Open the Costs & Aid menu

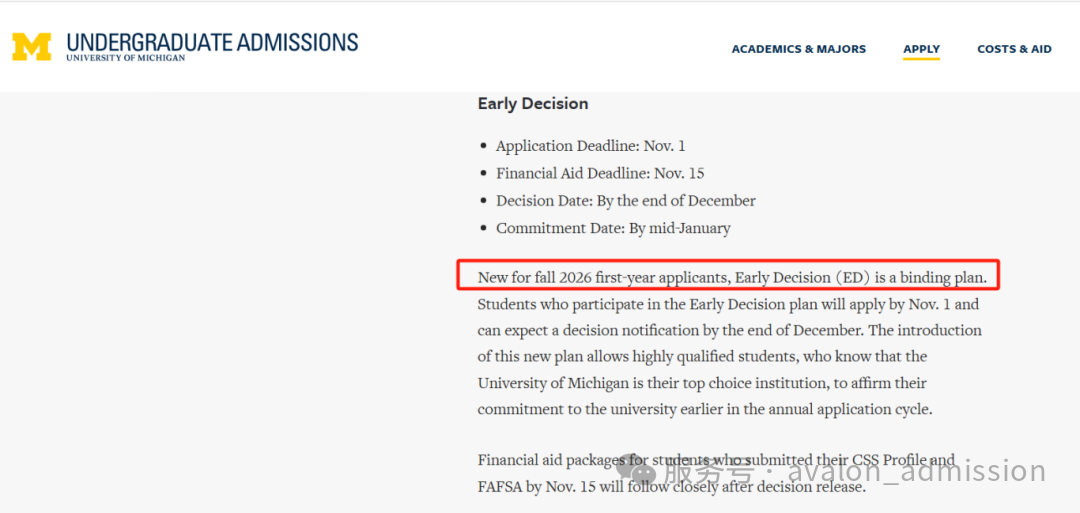(1014, 49)
